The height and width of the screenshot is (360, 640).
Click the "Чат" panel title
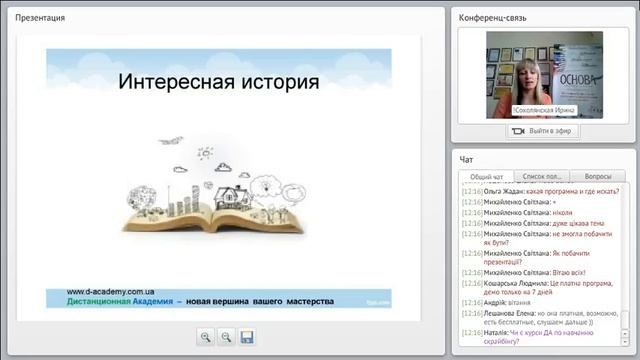(466, 160)
